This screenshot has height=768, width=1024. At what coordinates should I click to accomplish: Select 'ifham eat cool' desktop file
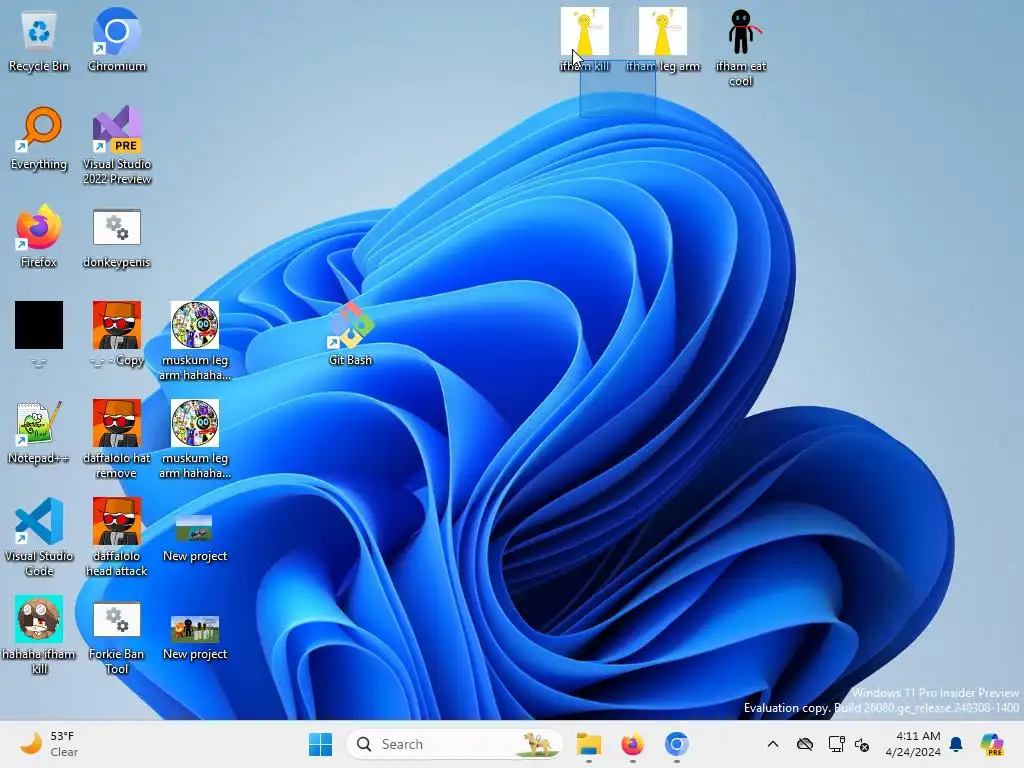click(x=741, y=48)
